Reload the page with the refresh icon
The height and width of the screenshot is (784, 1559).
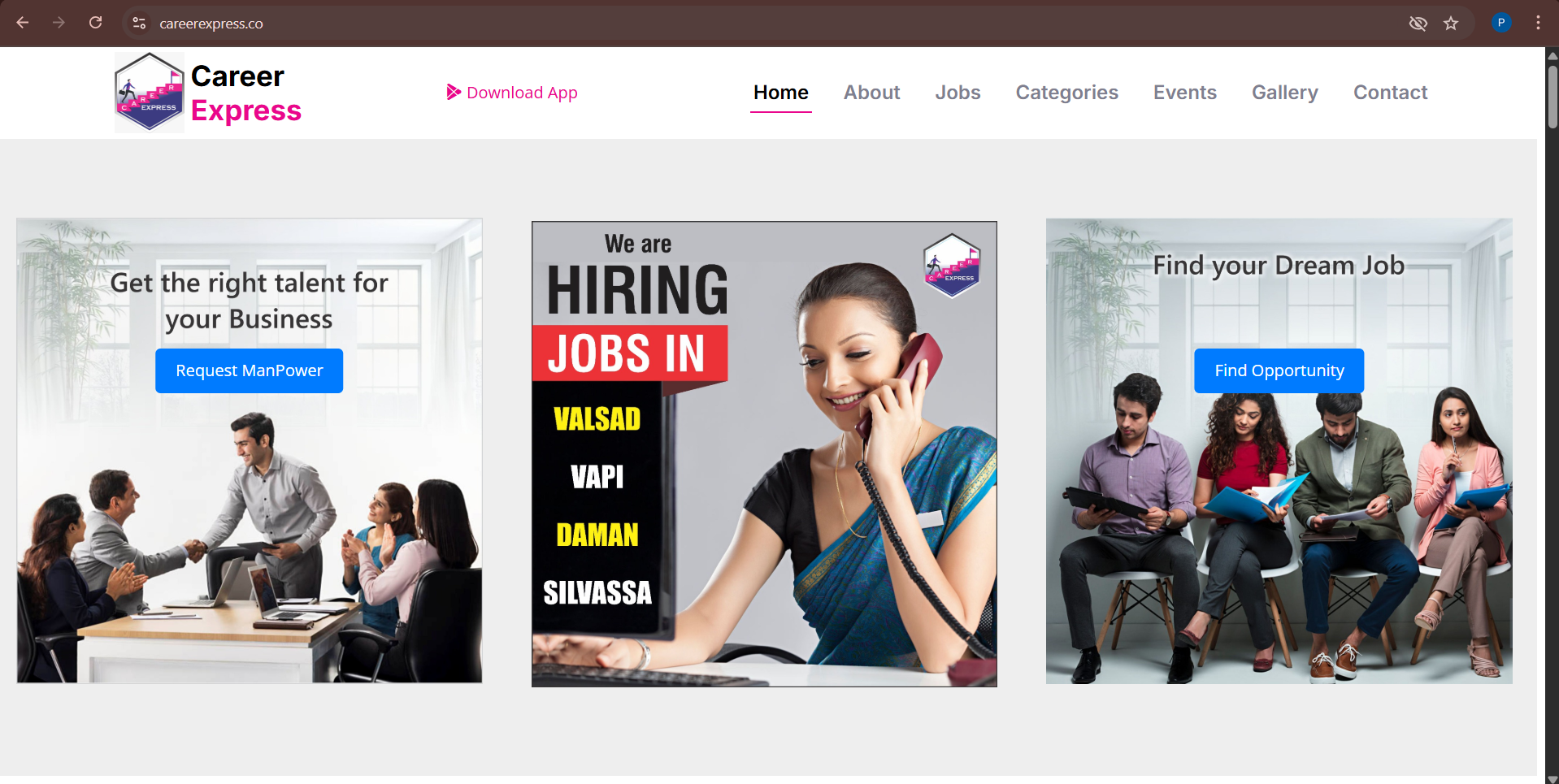(x=95, y=23)
